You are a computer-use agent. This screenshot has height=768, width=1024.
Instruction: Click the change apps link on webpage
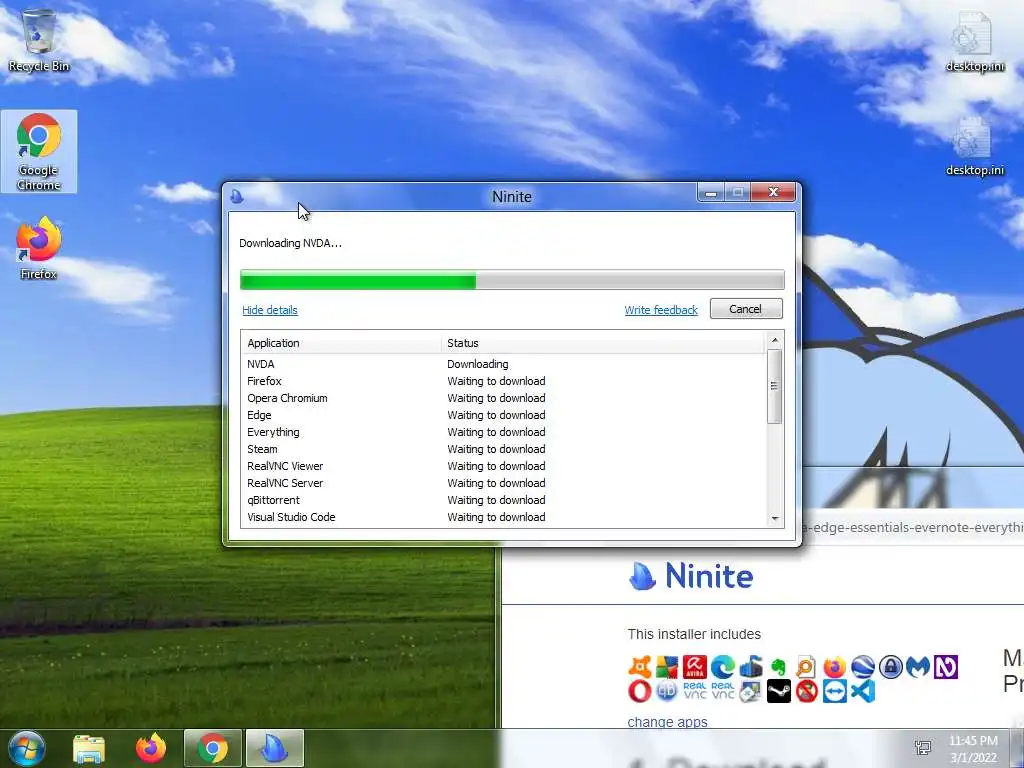(667, 722)
